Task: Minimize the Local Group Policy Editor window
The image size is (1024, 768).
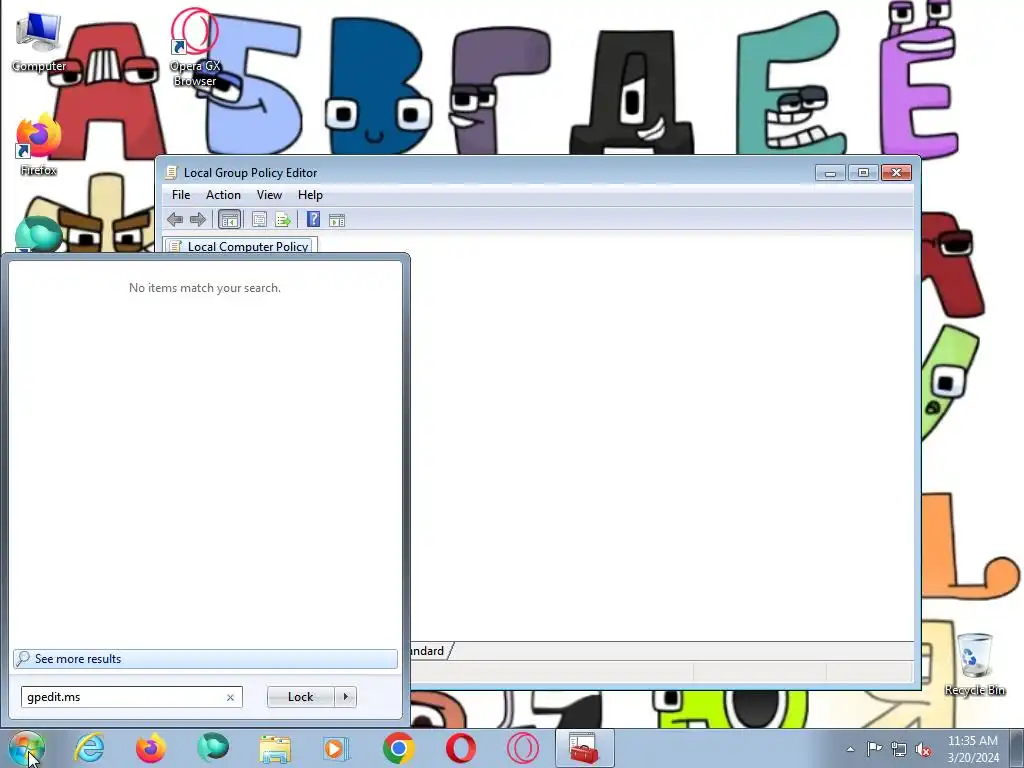Action: [830, 172]
